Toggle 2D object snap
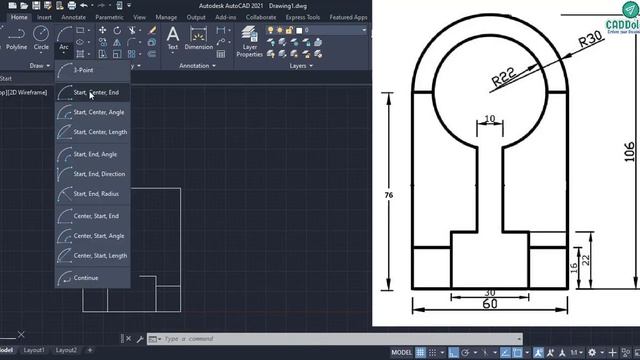The width and height of the screenshot is (640, 360). pyautogui.click(x=517, y=353)
